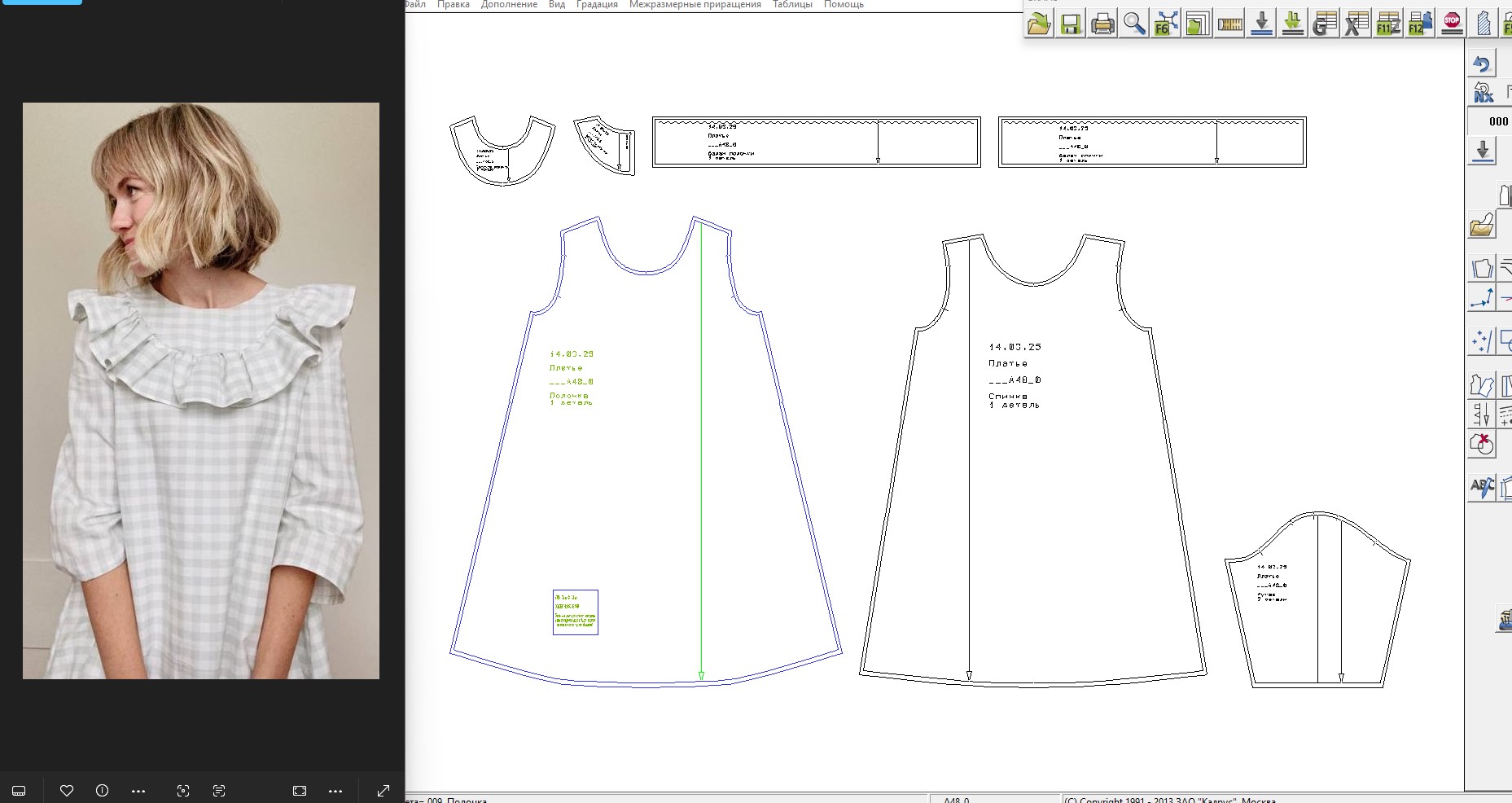Activate the magnifier zoom tool

pyautogui.click(x=1133, y=24)
